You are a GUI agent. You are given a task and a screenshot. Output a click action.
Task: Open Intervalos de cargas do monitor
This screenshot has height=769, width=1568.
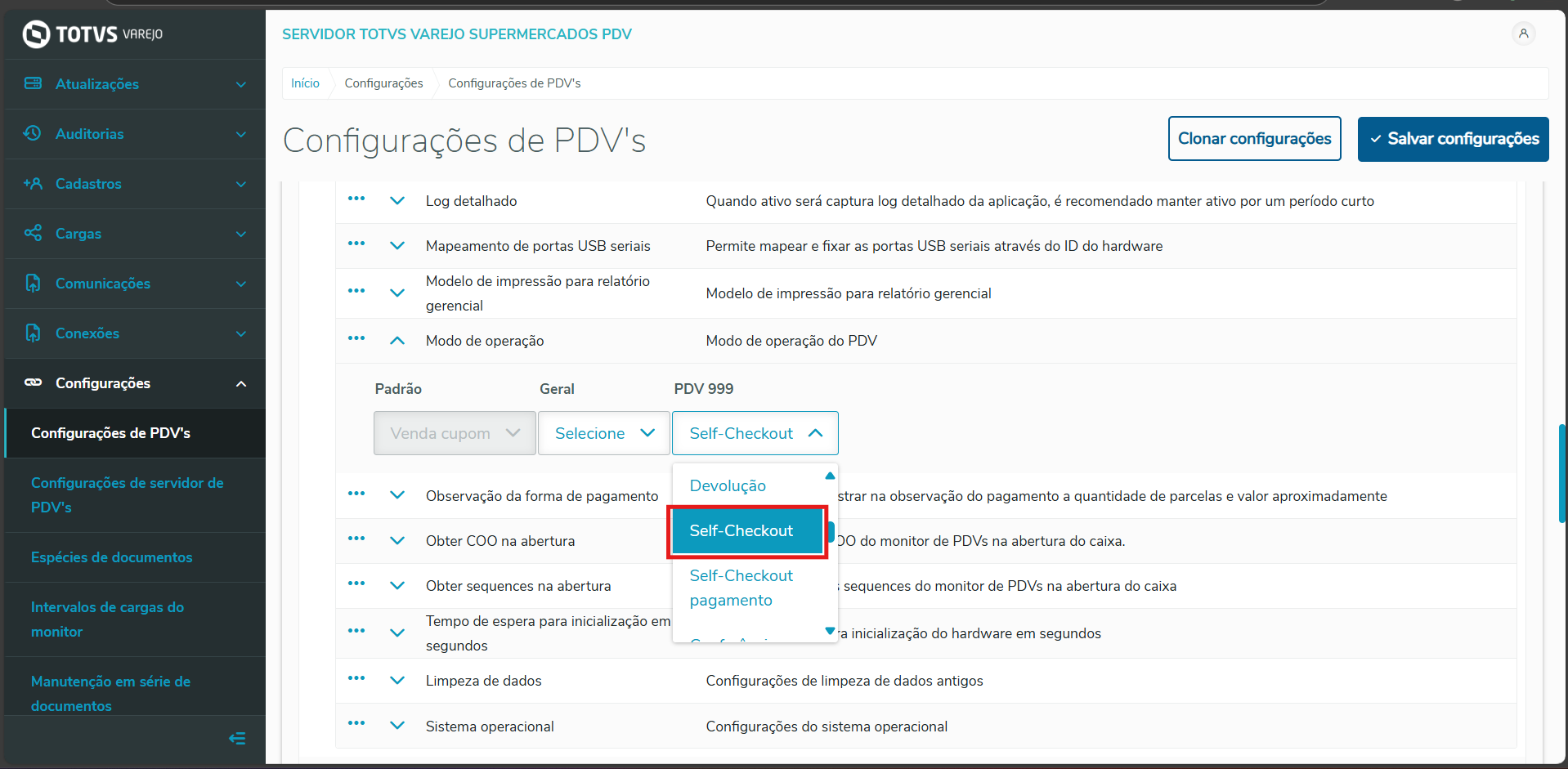[135, 619]
